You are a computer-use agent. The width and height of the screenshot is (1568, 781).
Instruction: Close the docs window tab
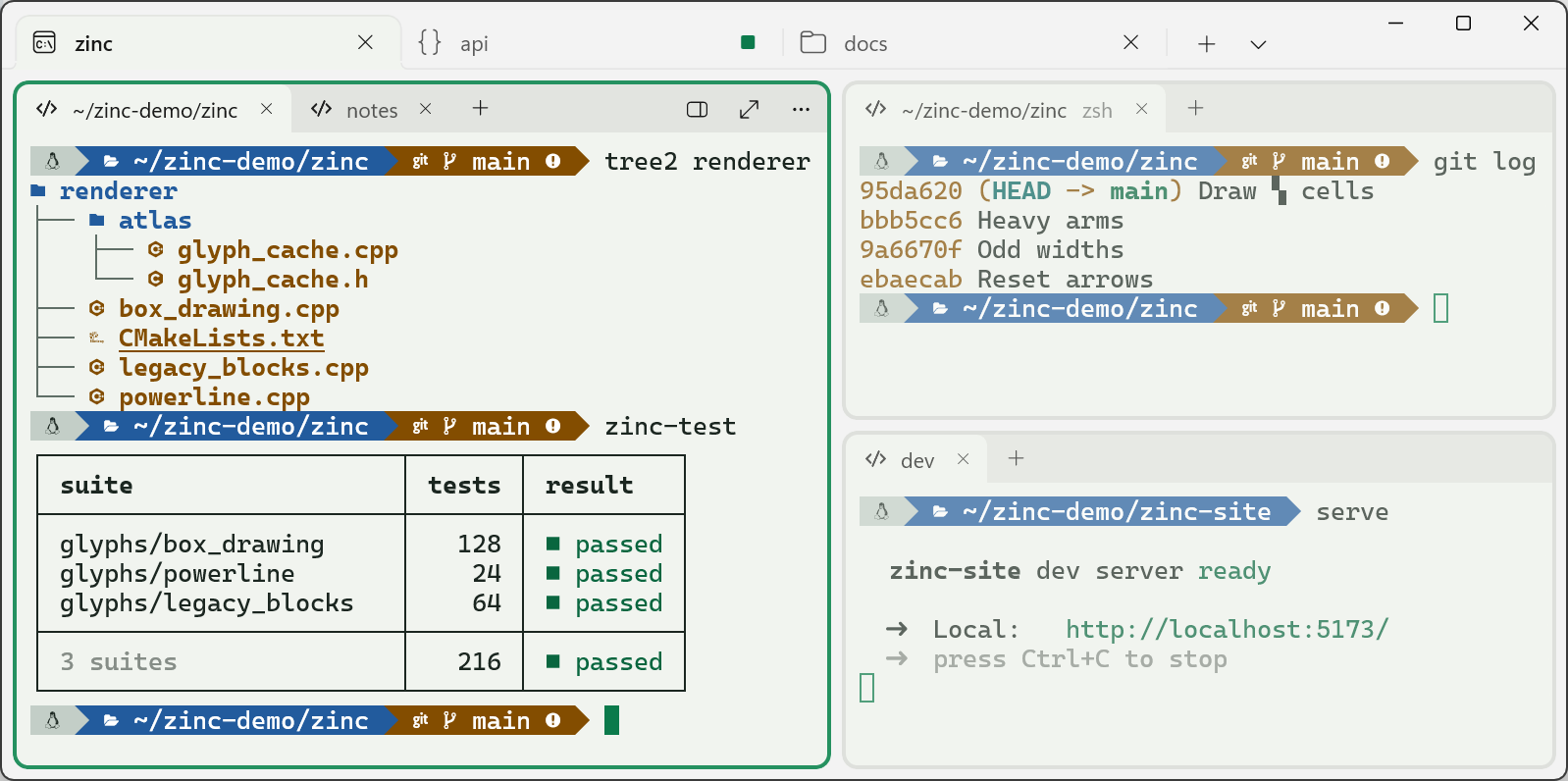[x=1130, y=42]
